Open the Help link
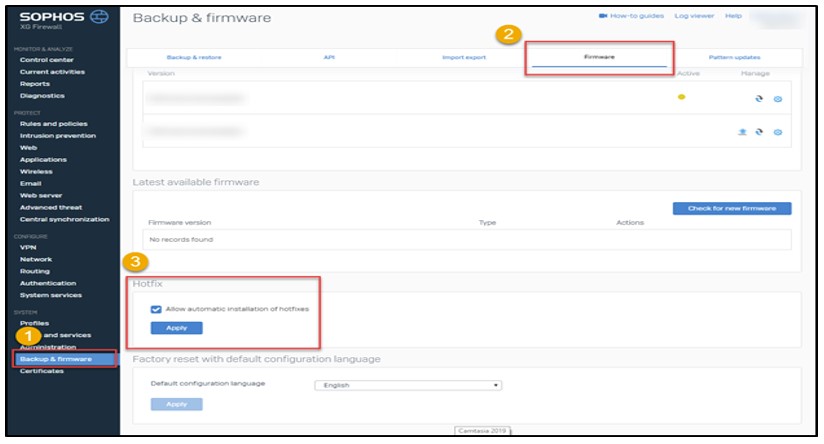Image resolution: width=824 pixels, height=444 pixels. coord(733,16)
